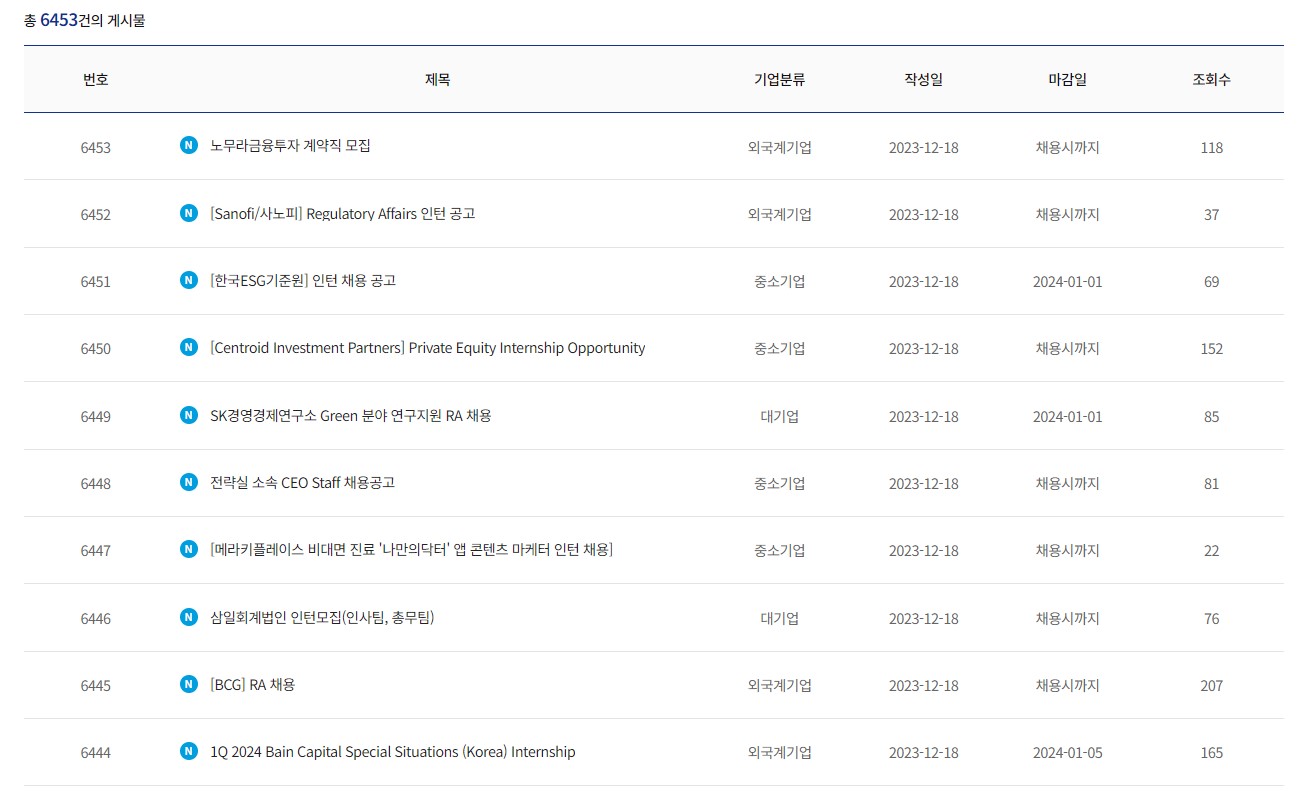Open [한국ESG기준원] 인턴 채용 공고
The width and height of the screenshot is (1311, 791).
click(x=303, y=281)
